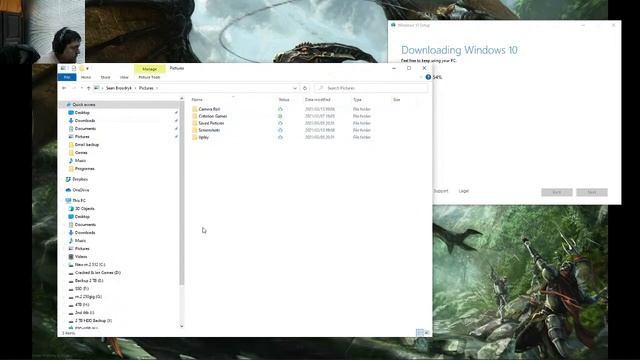Open the Camera Roll folder
The height and width of the screenshot is (360, 640).
[209, 109]
